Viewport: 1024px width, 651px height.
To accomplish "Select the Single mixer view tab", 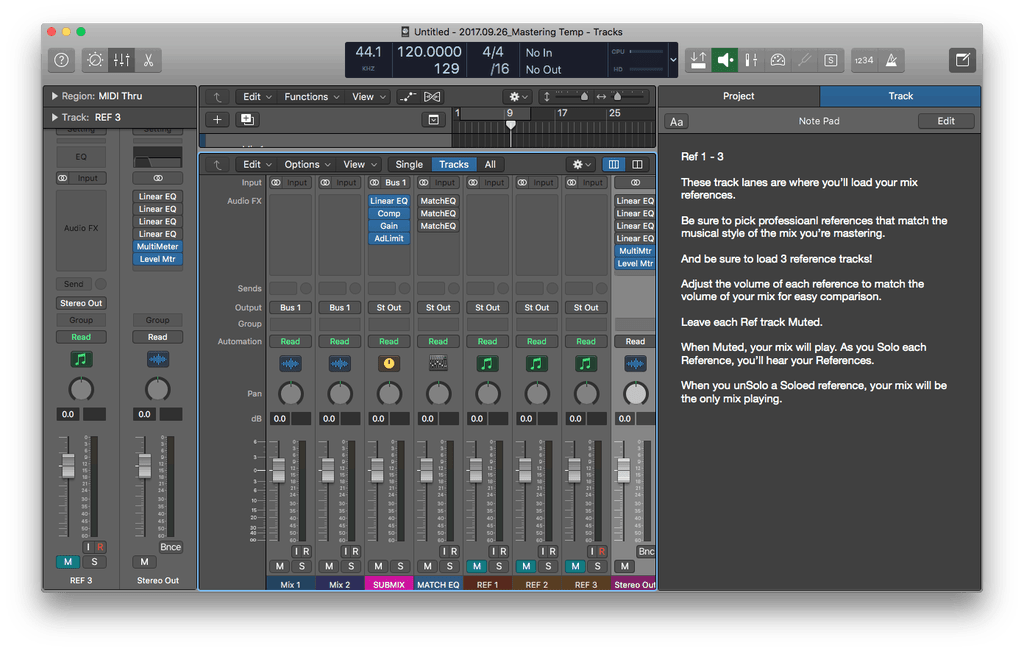I will (409, 164).
